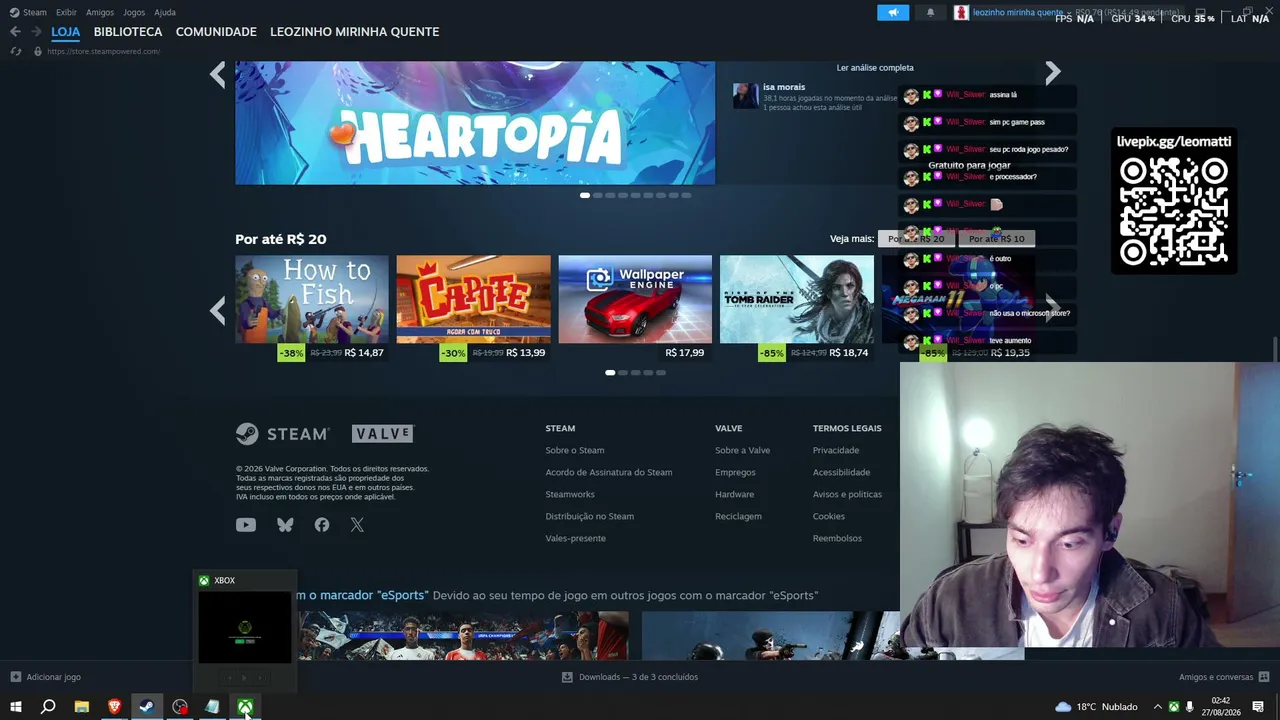Open the Capote game card

473,308
